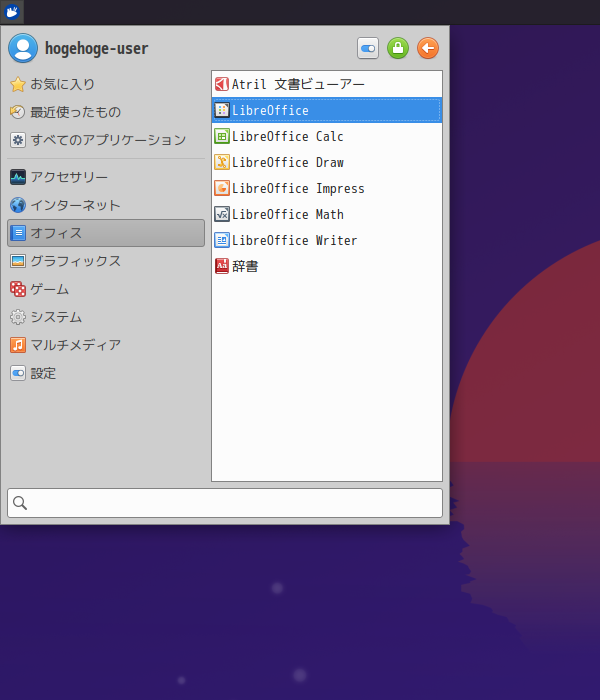Show the お気に入り favorites category

click(106, 84)
